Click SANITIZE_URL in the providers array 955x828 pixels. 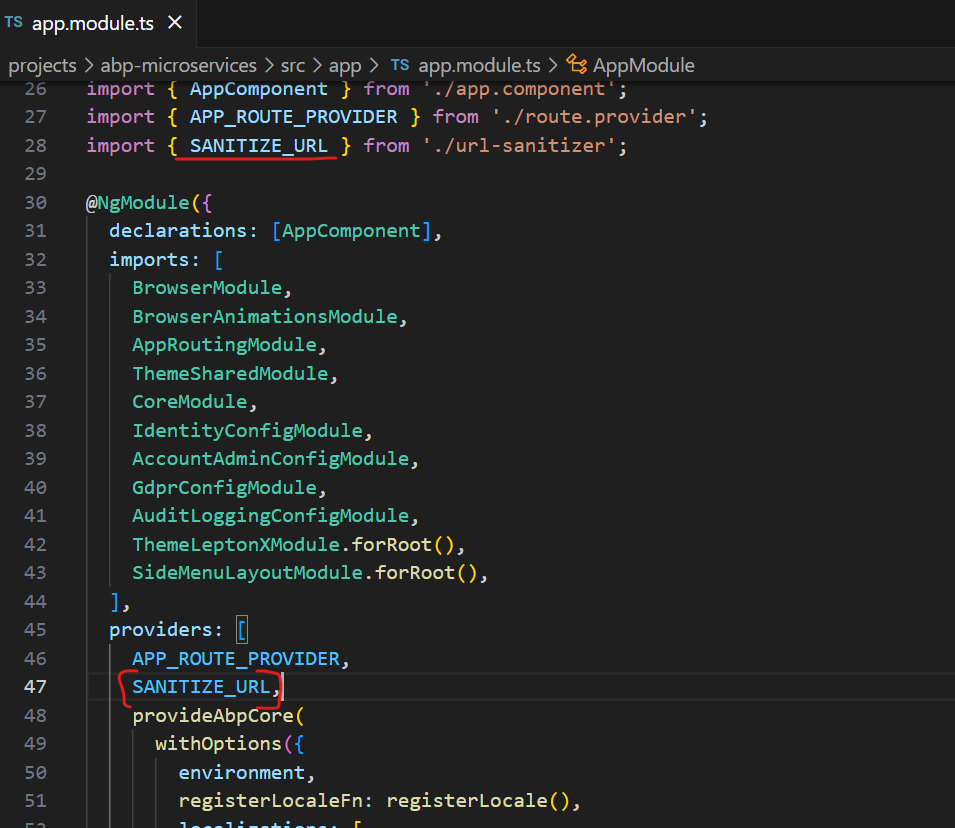[x=200, y=687]
